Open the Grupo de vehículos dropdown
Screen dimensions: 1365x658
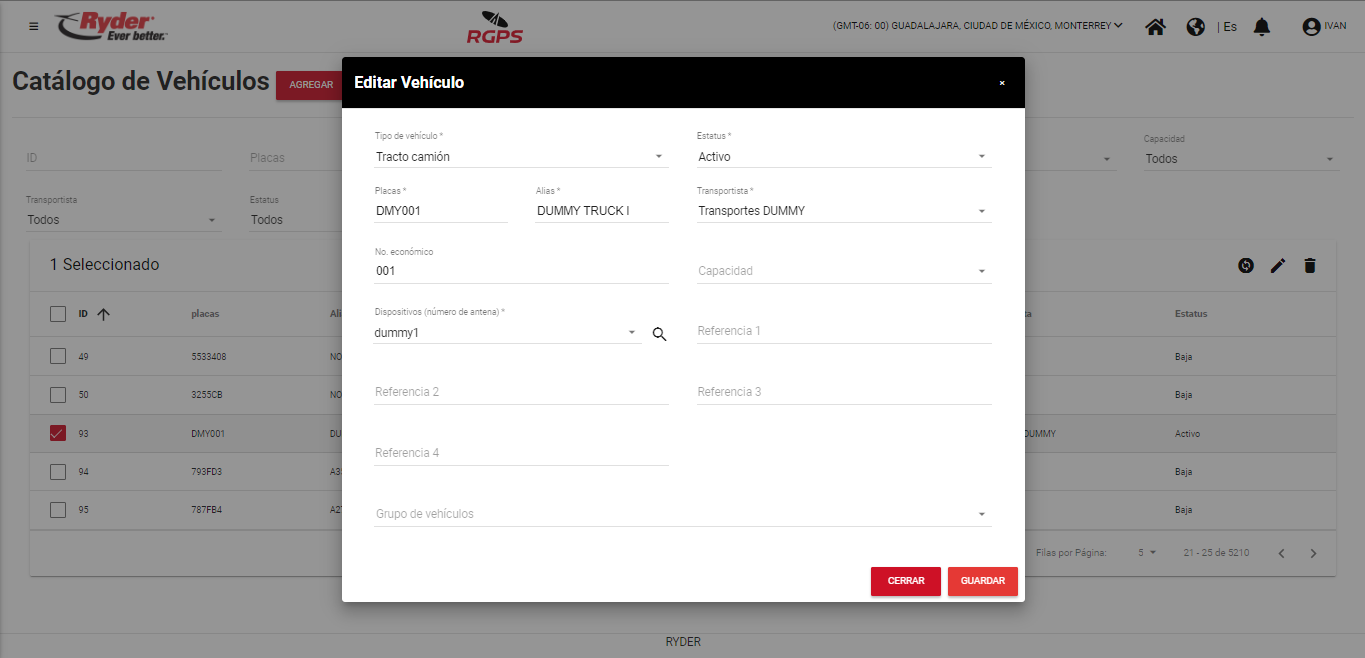pos(682,514)
